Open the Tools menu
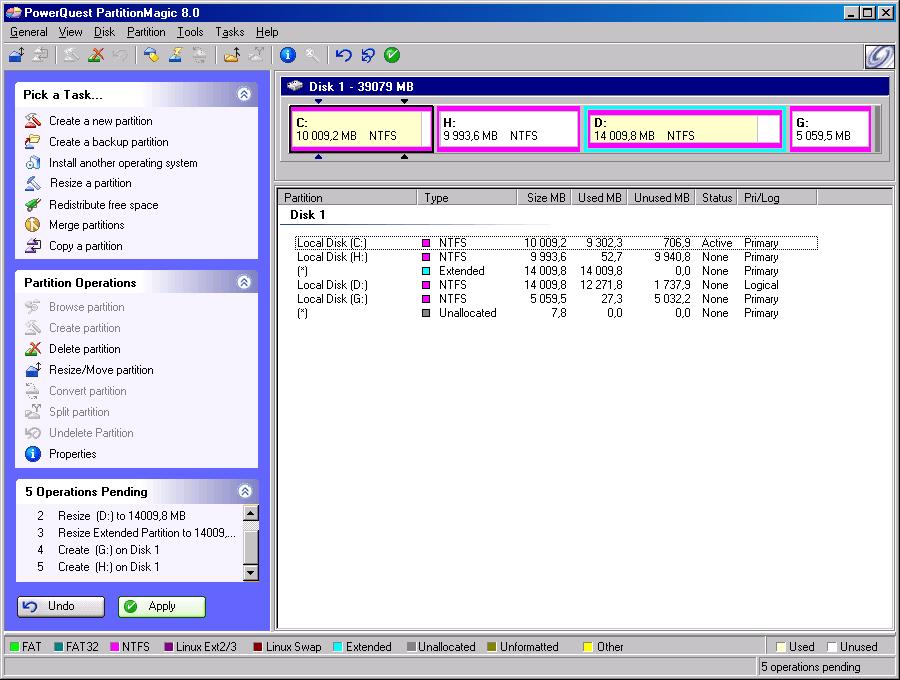The image size is (900, 680). [x=190, y=32]
